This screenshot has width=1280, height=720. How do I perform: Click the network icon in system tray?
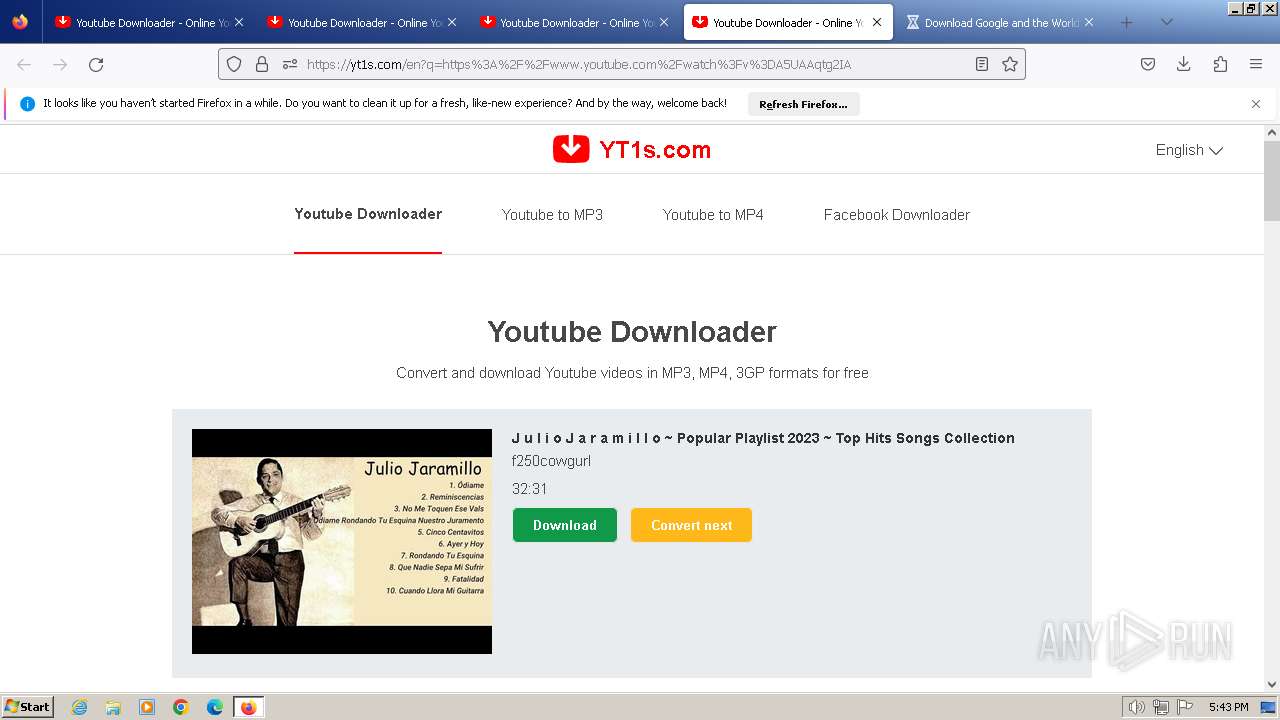tap(1161, 707)
